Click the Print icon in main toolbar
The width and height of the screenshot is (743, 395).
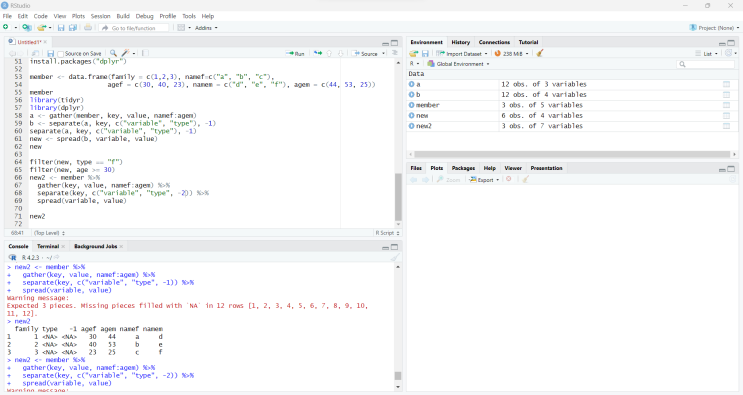[x=88, y=27]
